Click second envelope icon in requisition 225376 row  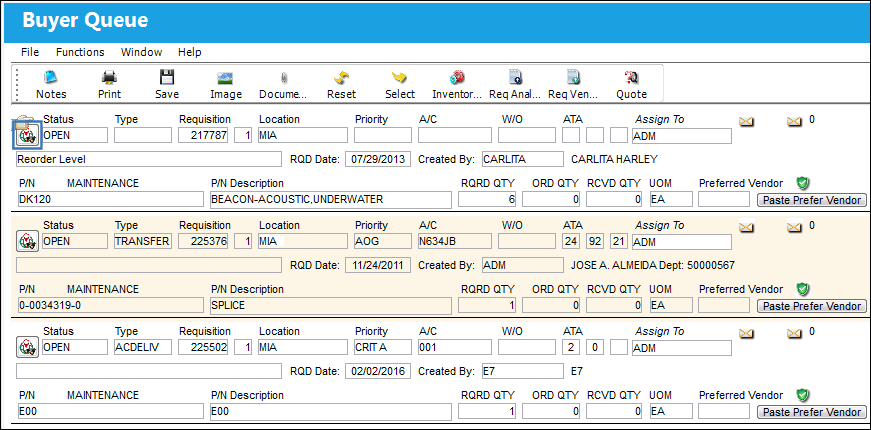click(795, 227)
